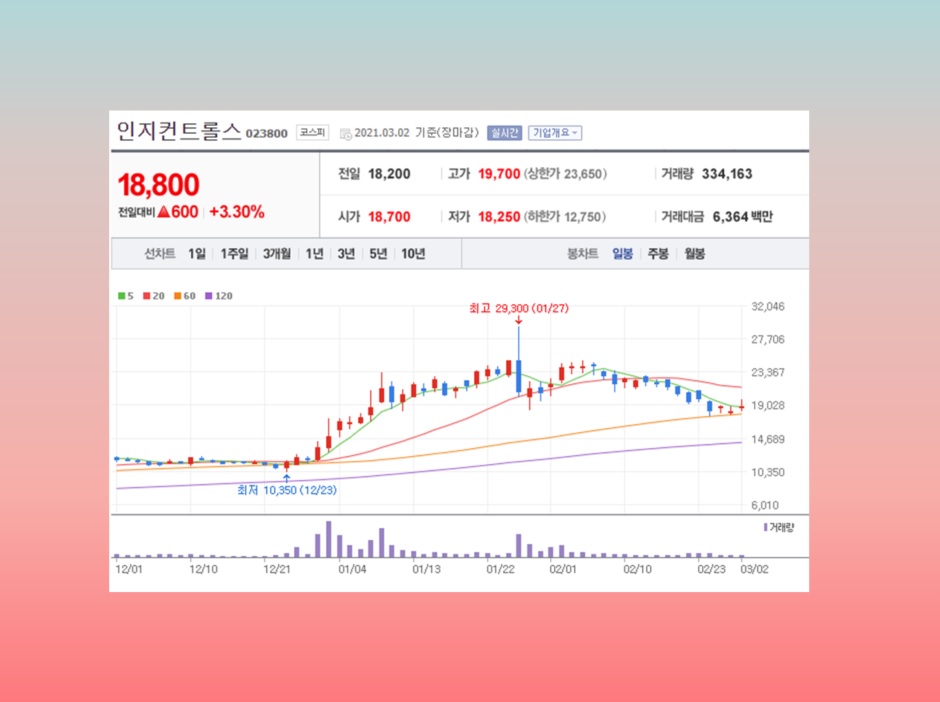
Task: Click the 12/01 date axis label
Action: [129, 569]
